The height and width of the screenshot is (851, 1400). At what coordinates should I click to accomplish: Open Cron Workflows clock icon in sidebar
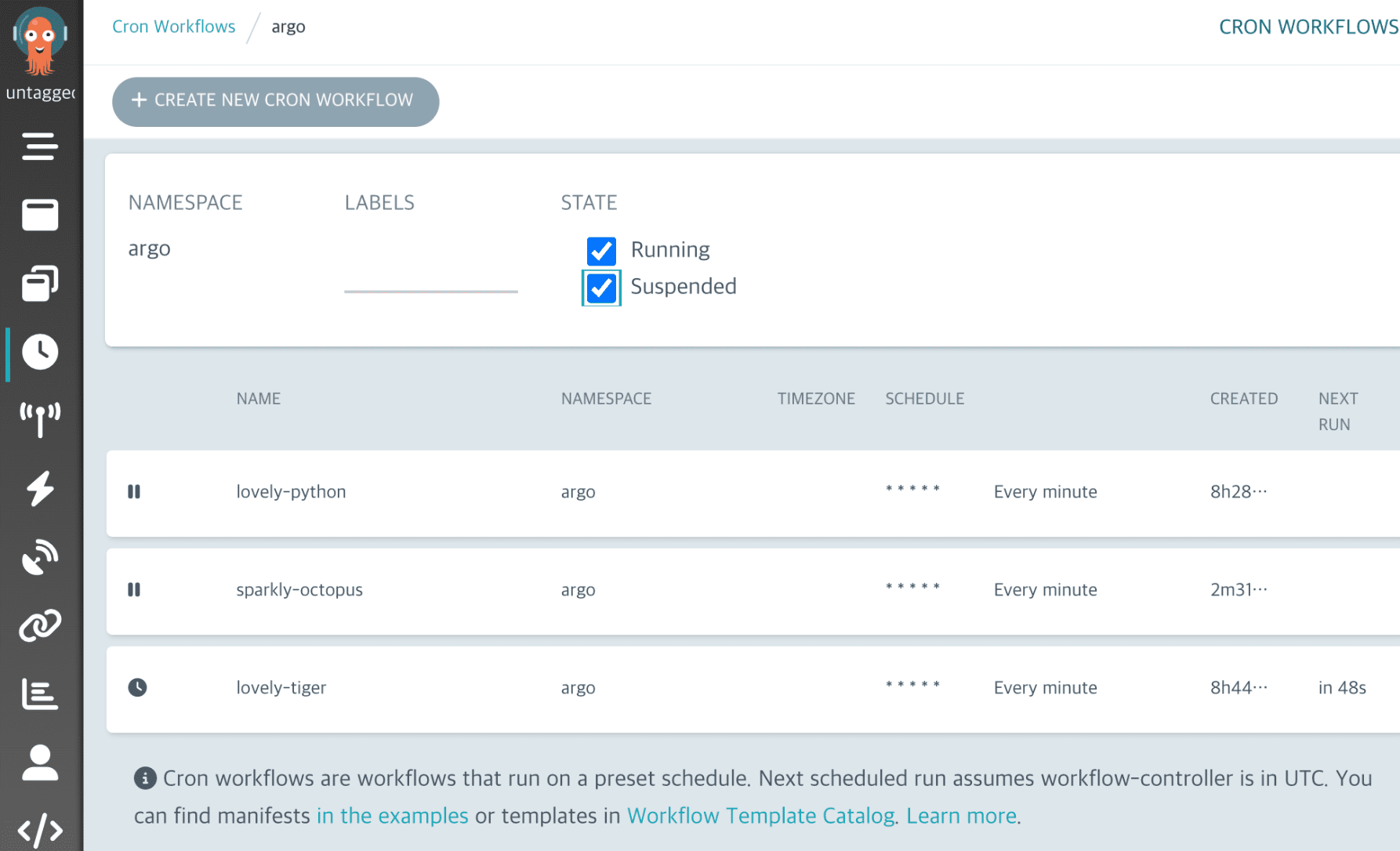pos(40,352)
